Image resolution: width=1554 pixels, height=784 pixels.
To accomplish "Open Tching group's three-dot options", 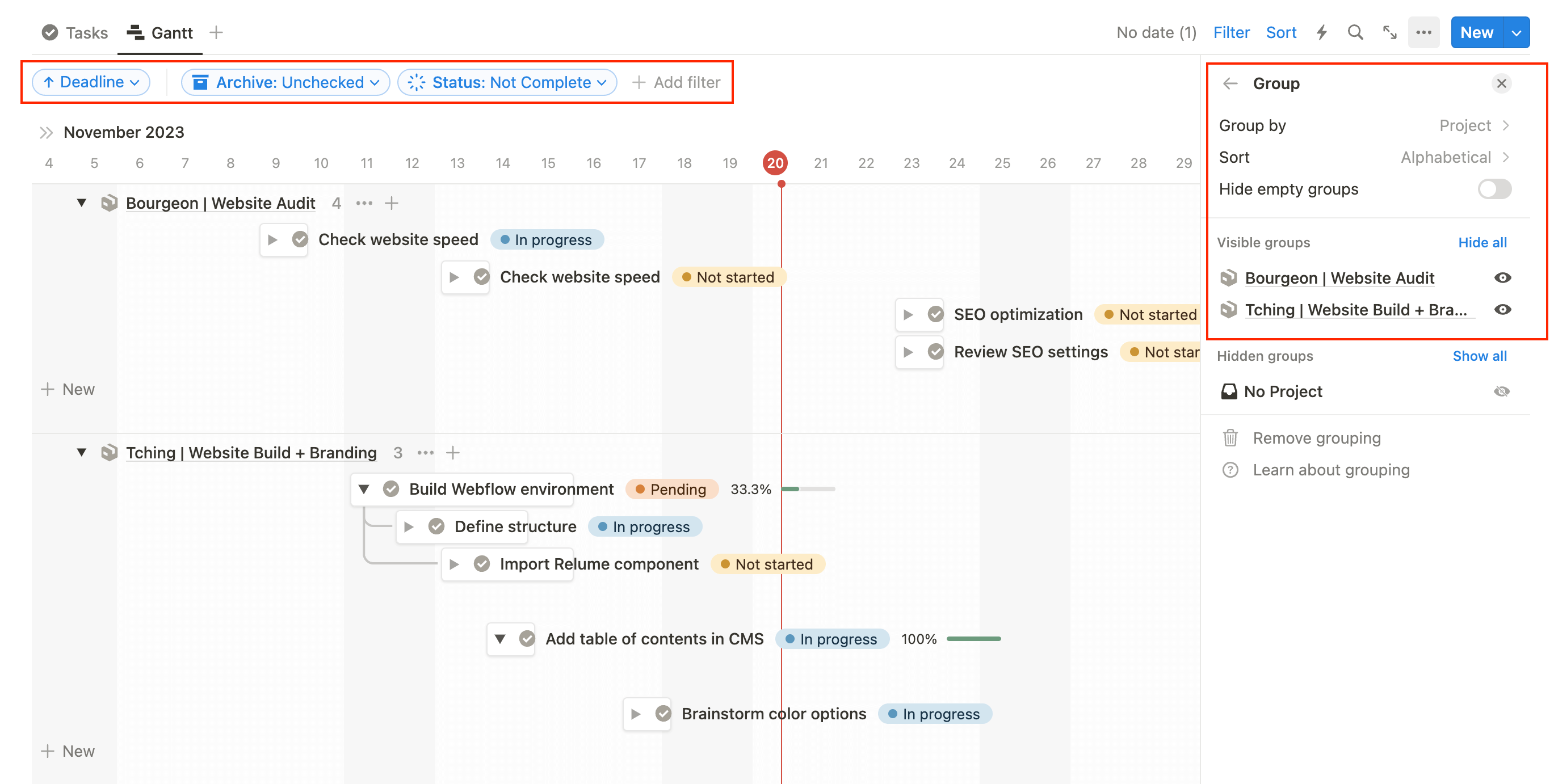I will coord(425,453).
